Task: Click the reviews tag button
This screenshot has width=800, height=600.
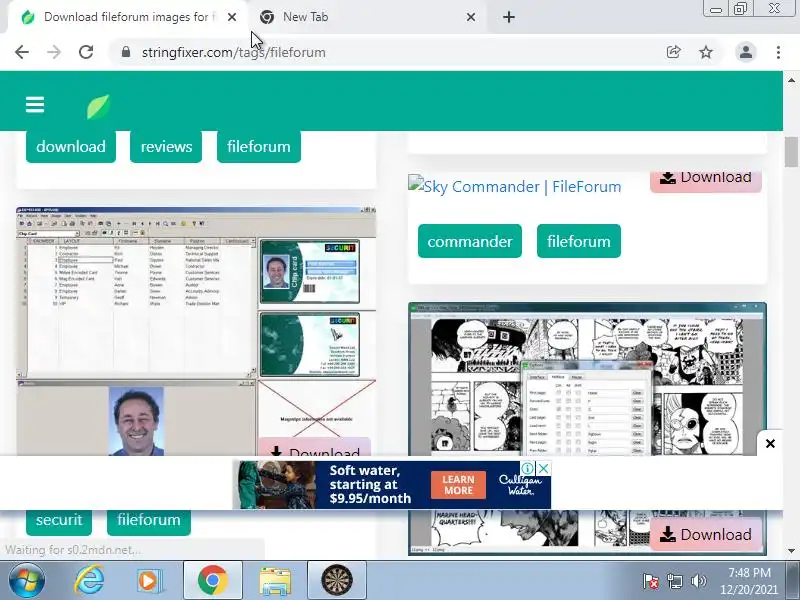Action: pyautogui.click(x=166, y=147)
